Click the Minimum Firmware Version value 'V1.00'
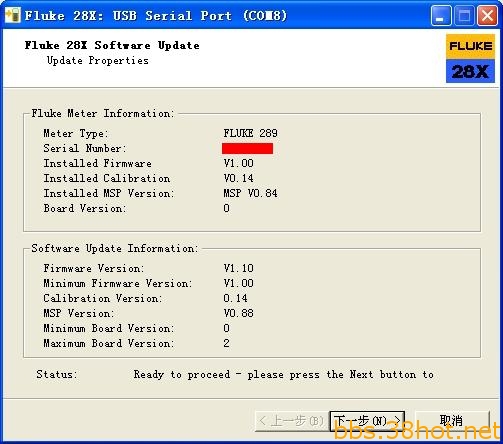503x444 pixels. click(x=238, y=283)
